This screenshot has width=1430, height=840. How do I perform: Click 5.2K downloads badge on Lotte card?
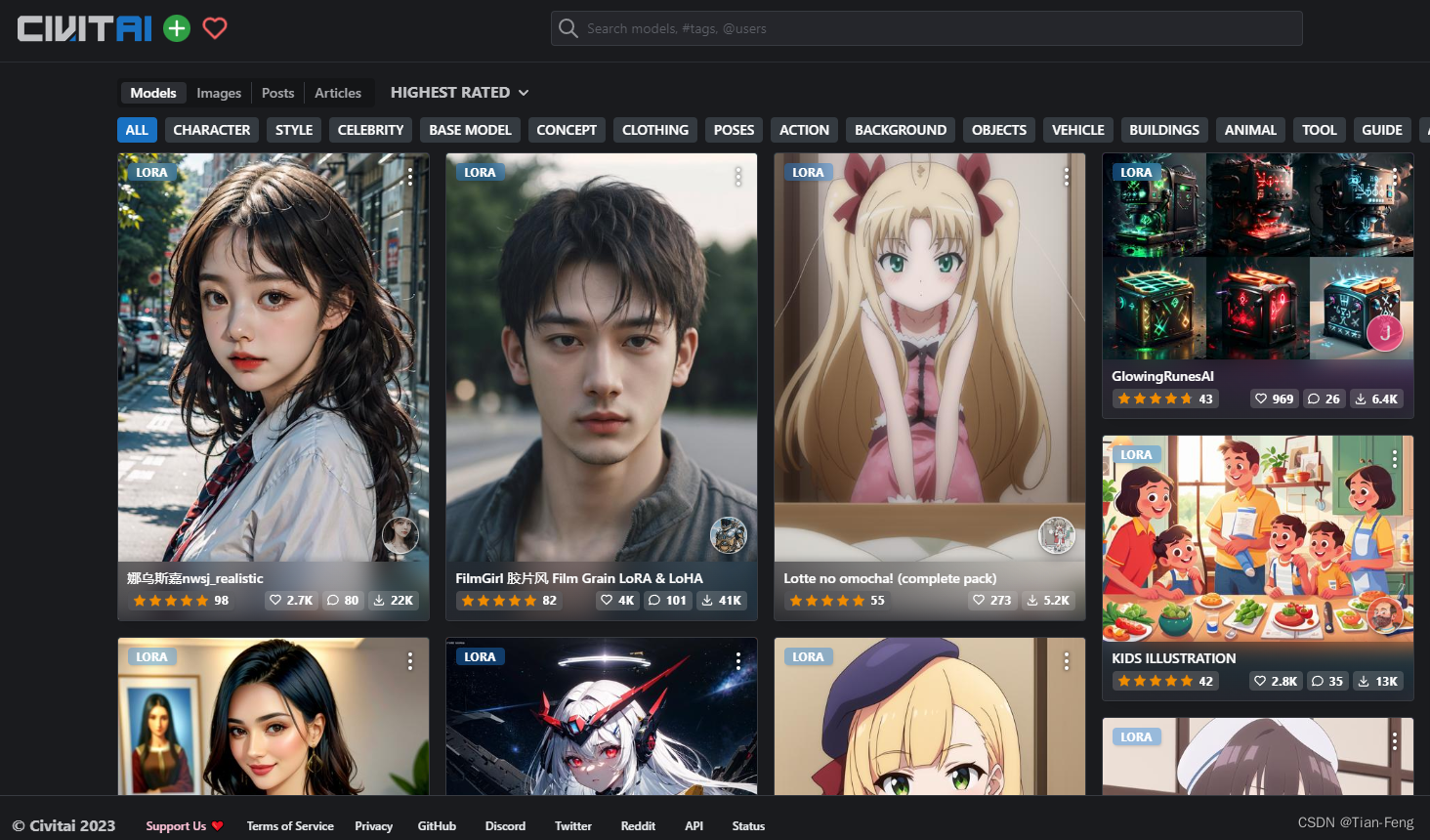pos(1048,600)
